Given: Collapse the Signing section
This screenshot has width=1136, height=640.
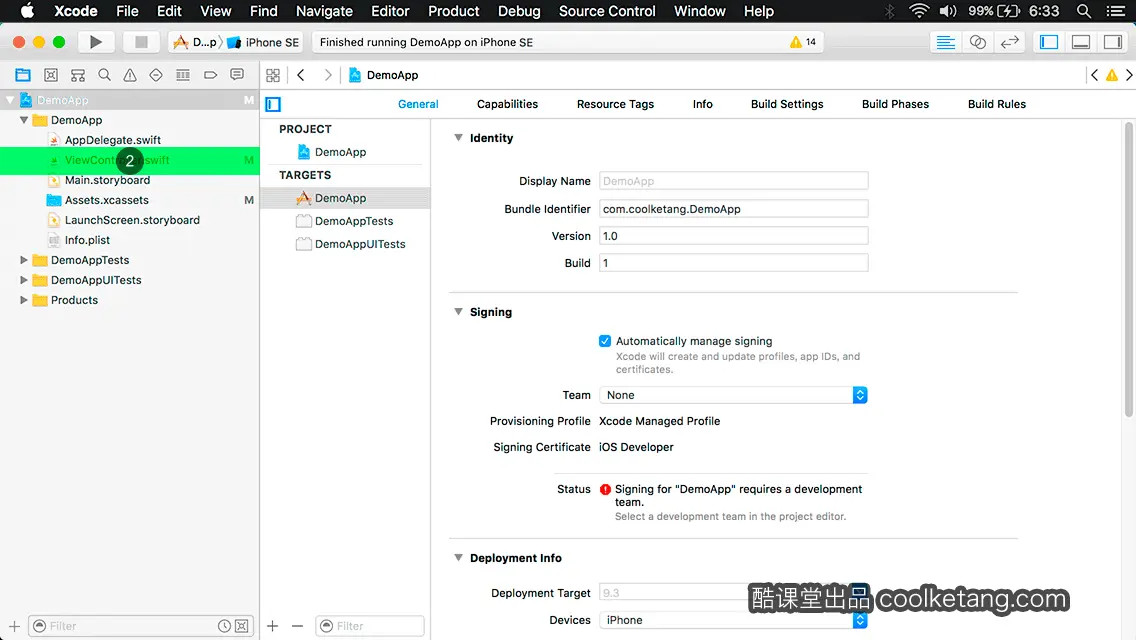Looking at the screenshot, I should [x=458, y=311].
